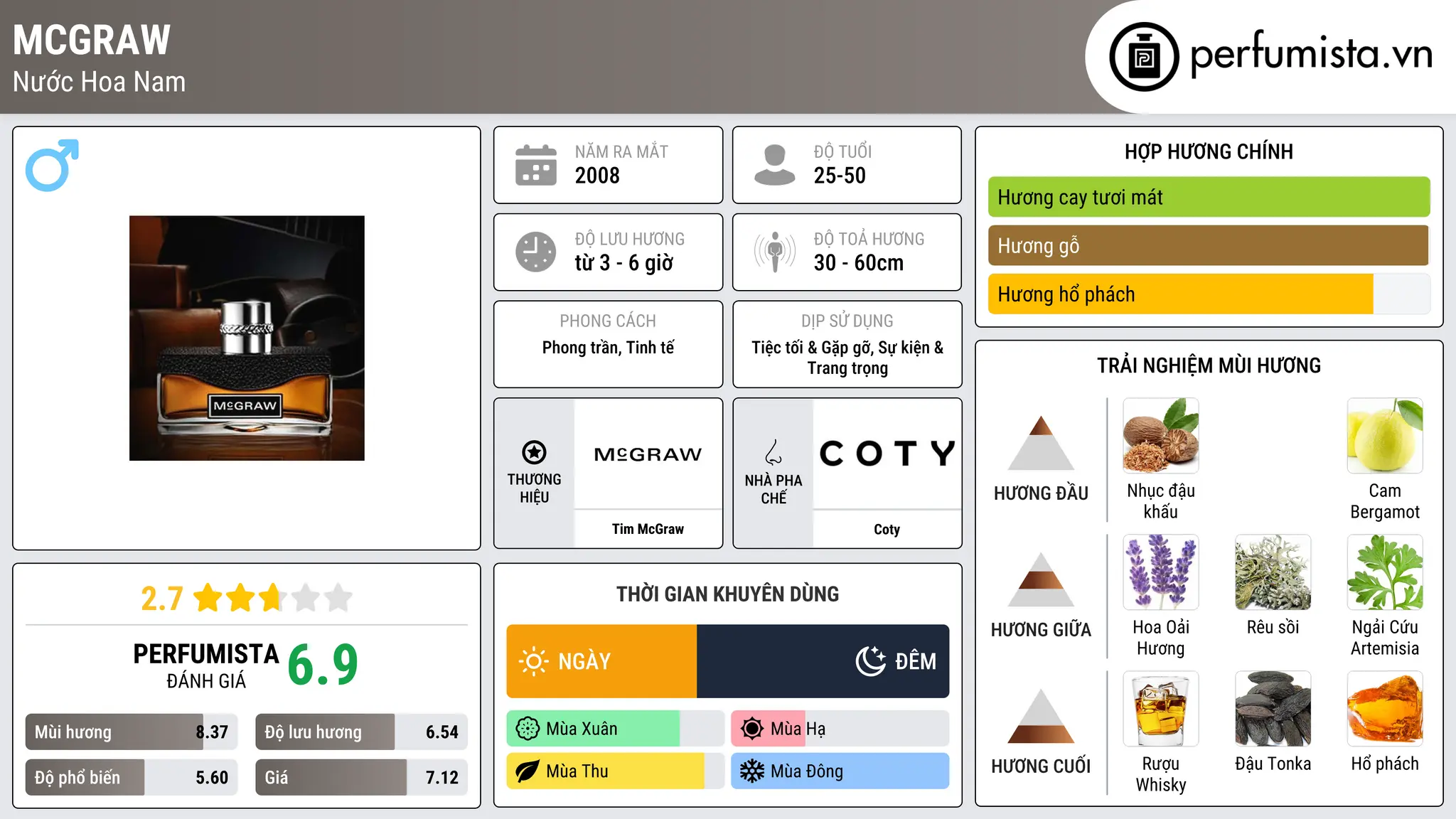Image resolution: width=1456 pixels, height=819 pixels.
Task: Click the sillage icon beside Độ Toả Hương
Action: point(774,252)
